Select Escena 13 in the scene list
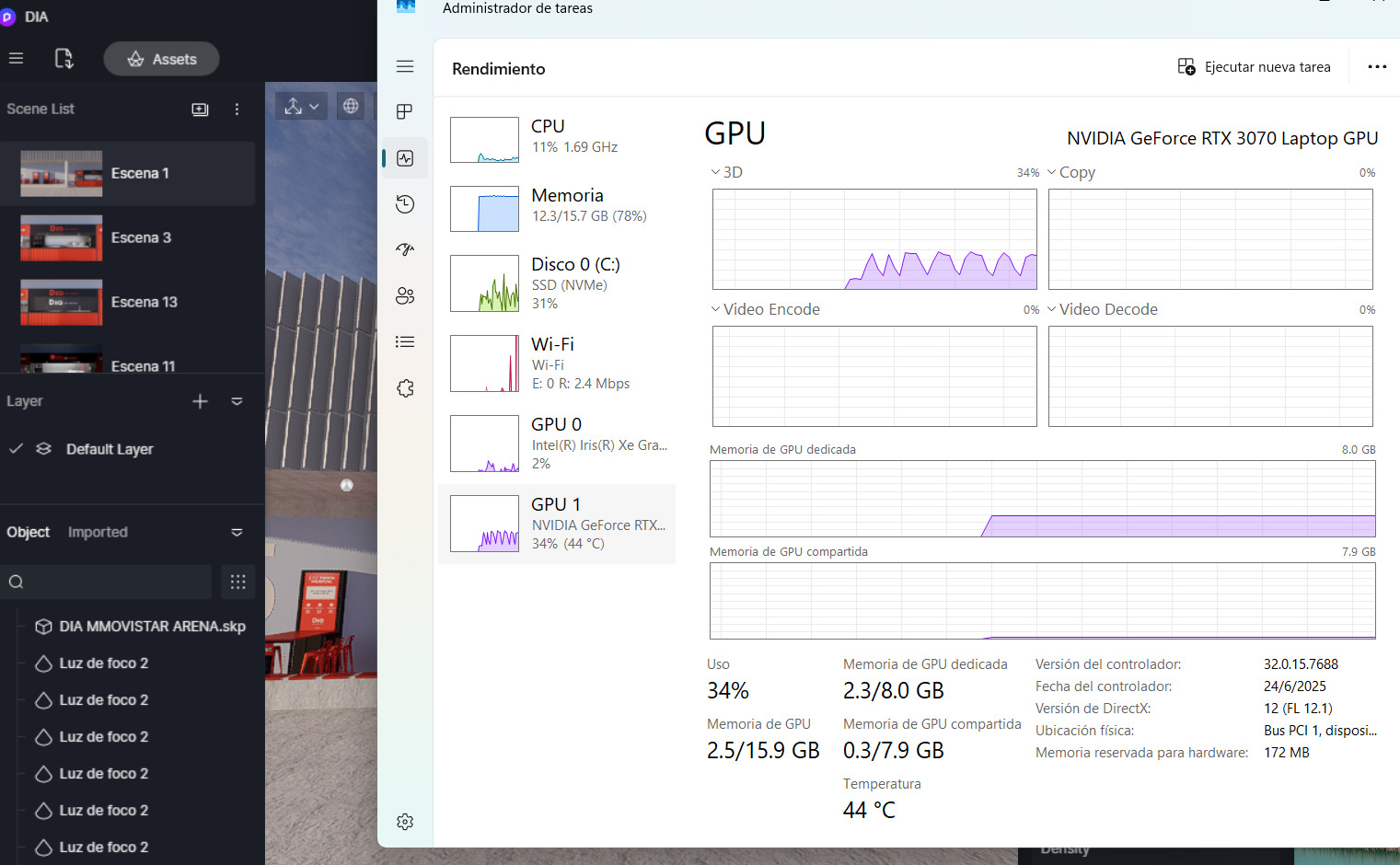The image size is (1400, 865). point(128,302)
